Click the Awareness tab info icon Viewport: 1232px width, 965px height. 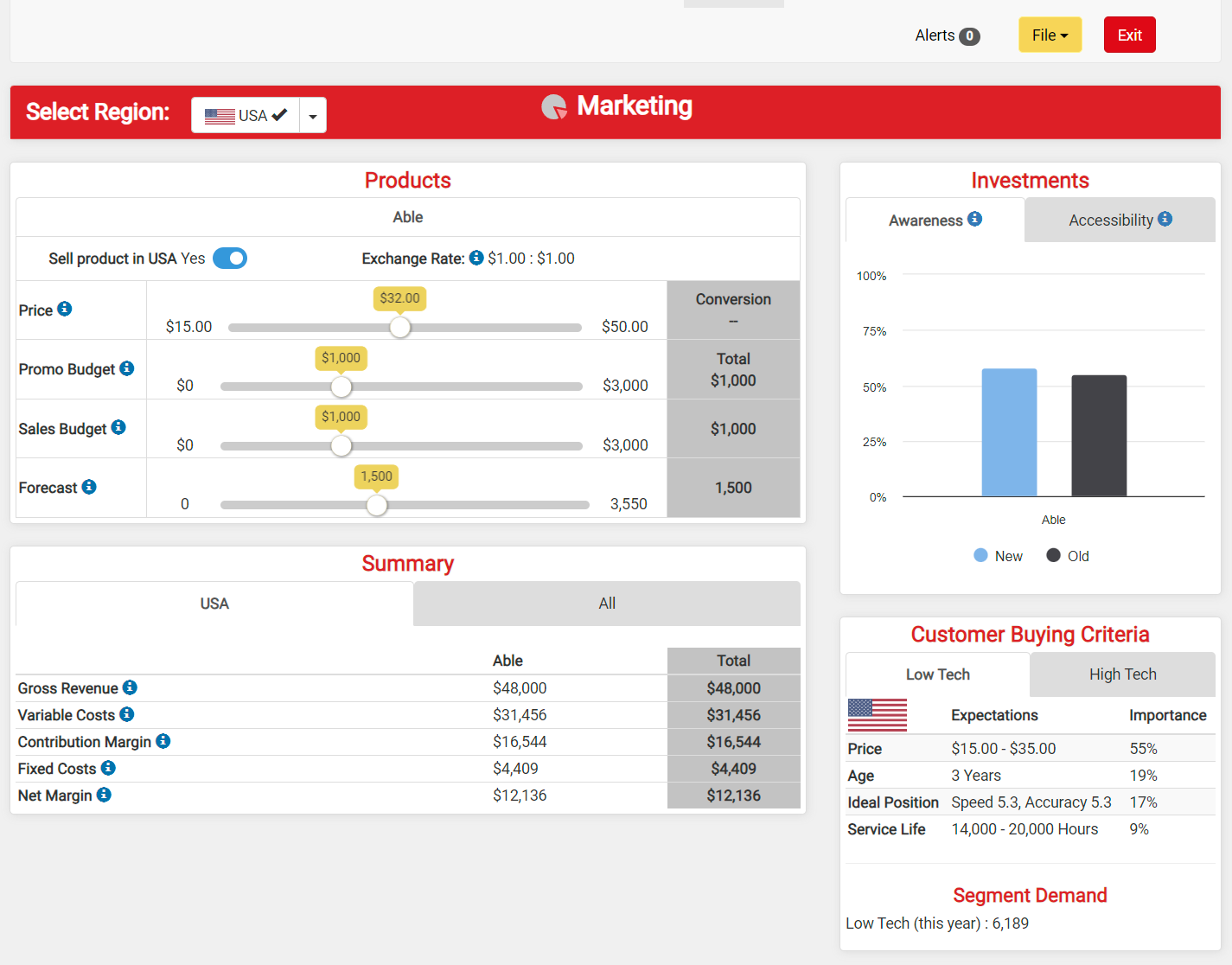point(974,219)
